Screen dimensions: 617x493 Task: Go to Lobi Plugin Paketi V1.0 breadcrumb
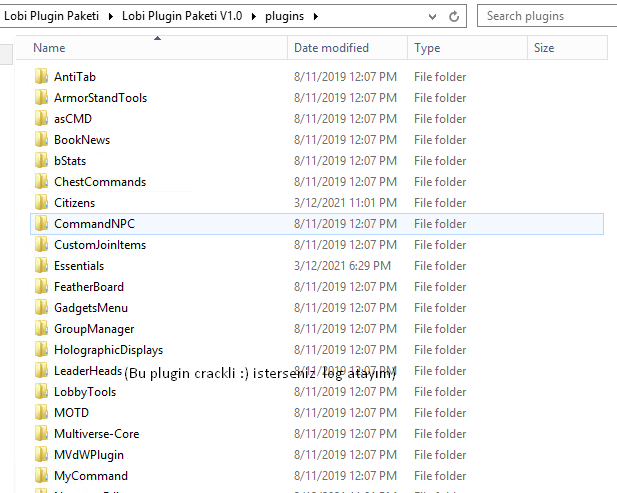tap(182, 16)
